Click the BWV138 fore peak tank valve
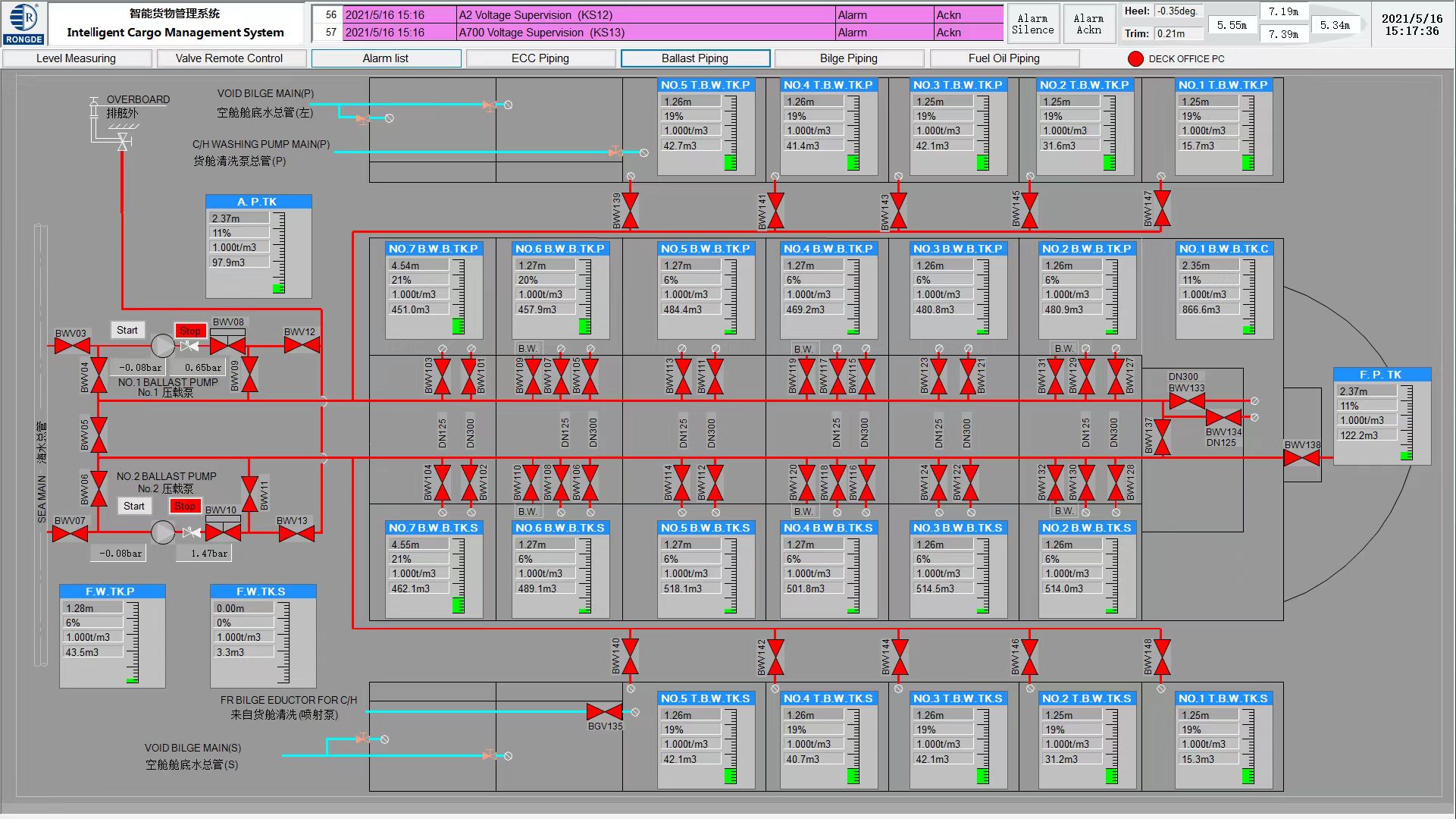 (1301, 458)
